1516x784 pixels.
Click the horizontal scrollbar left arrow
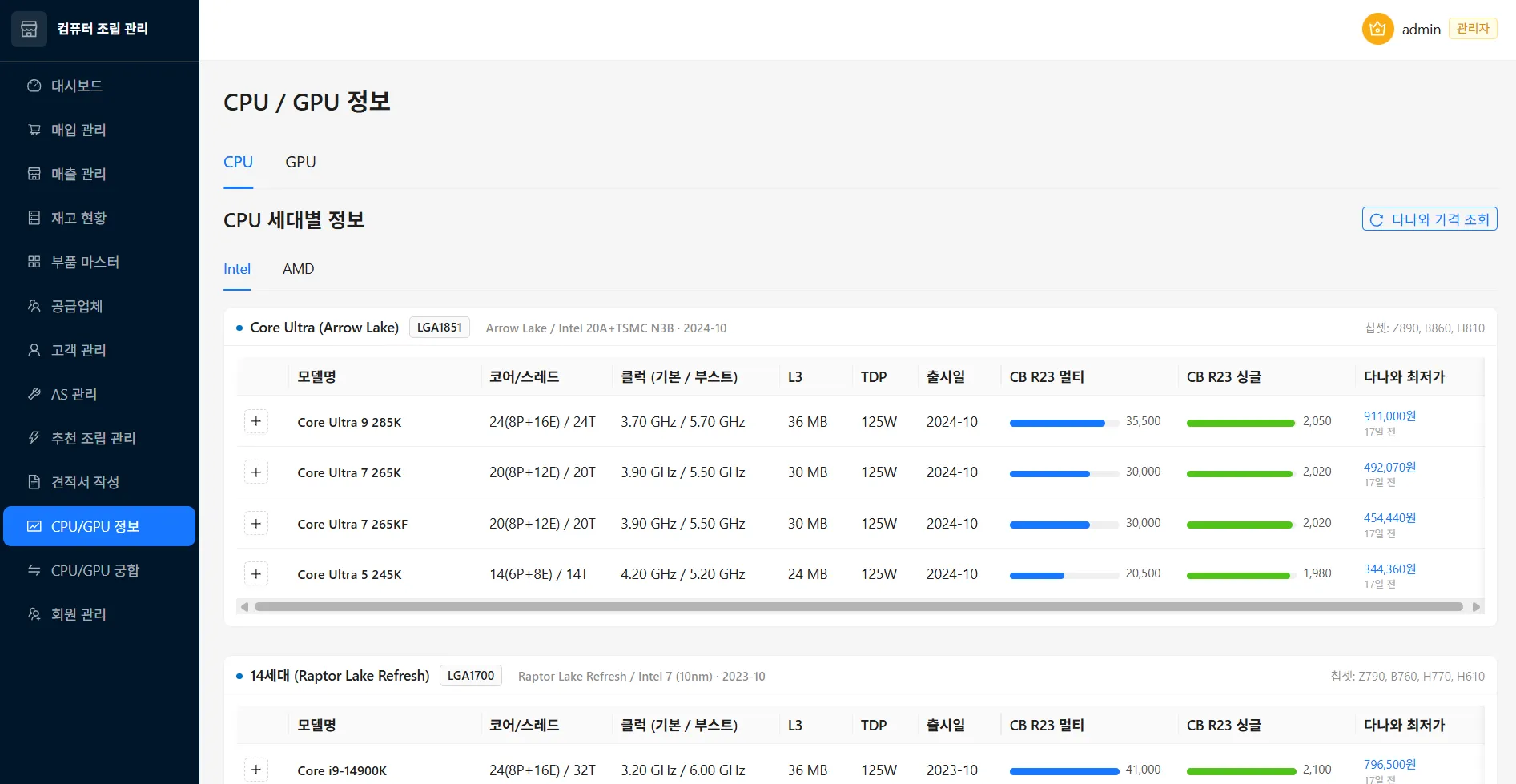pyautogui.click(x=244, y=607)
